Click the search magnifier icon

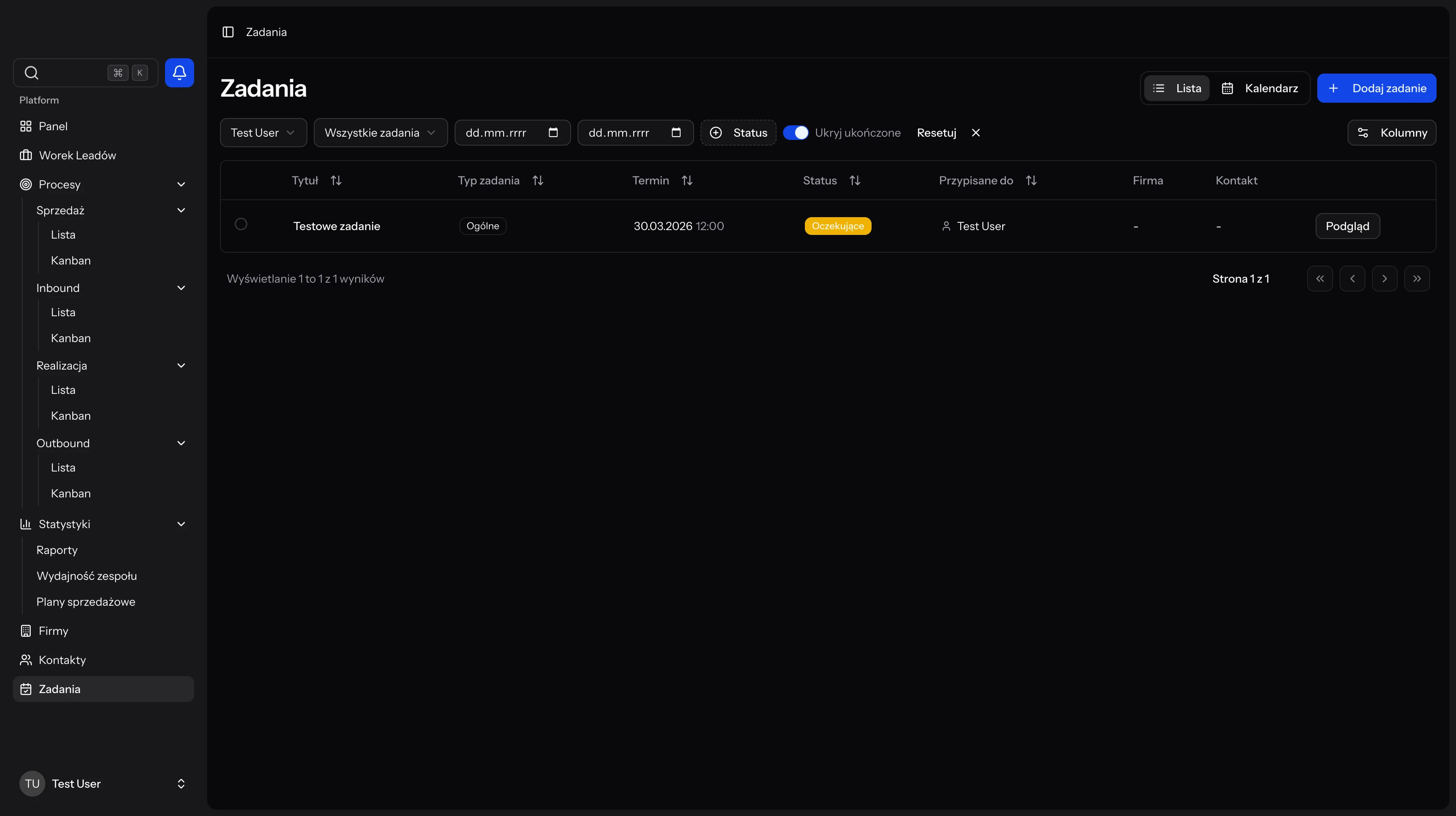(x=32, y=72)
